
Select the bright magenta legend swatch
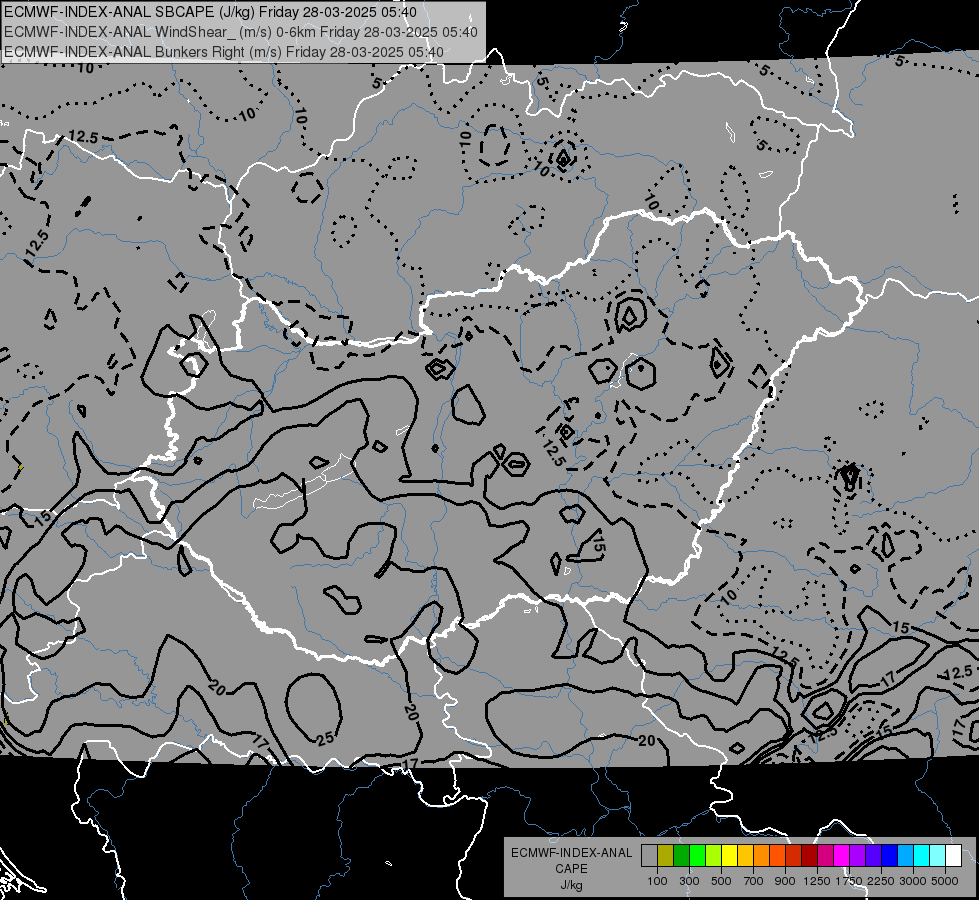tap(842, 856)
